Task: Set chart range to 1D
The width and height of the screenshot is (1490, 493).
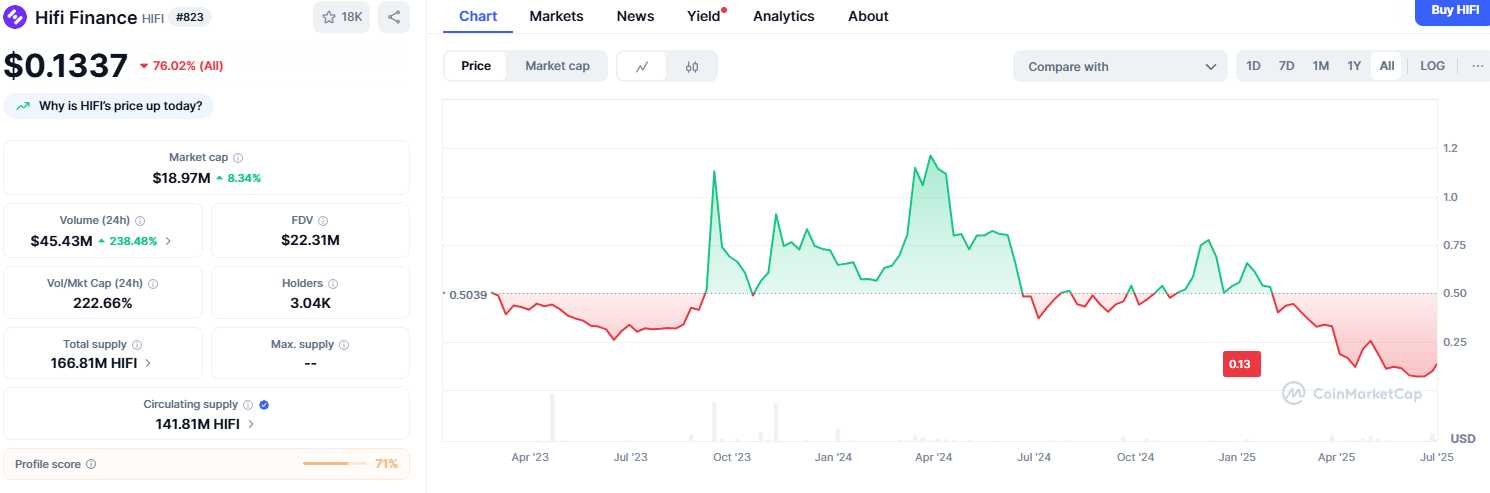Action: coord(1253,66)
